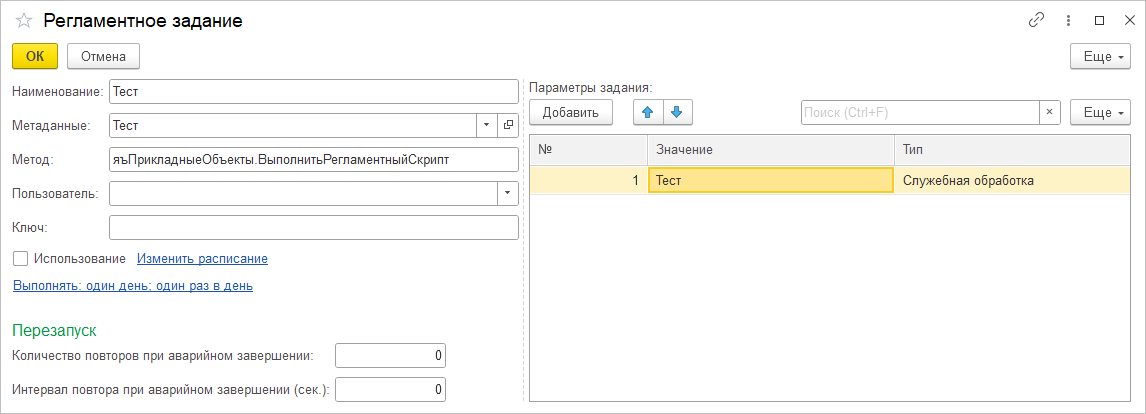Open the Еще menu beside search
This screenshot has width=1146, height=414.
coord(1100,112)
